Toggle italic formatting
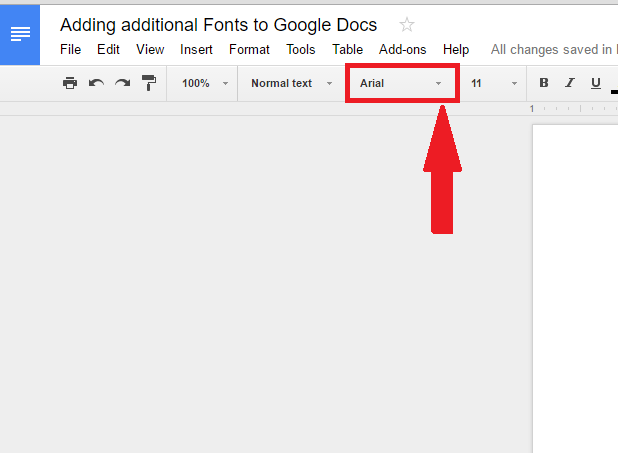Image resolution: width=618 pixels, height=453 pixels. [x=570, y=83]
